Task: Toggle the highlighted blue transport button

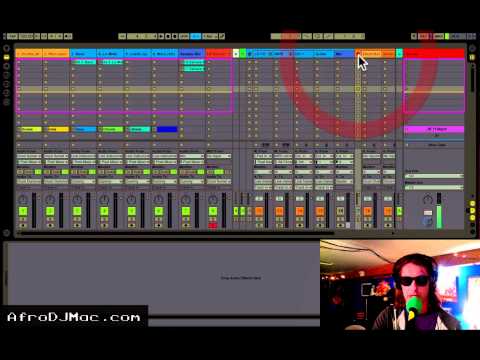Action: click(196, 36)
